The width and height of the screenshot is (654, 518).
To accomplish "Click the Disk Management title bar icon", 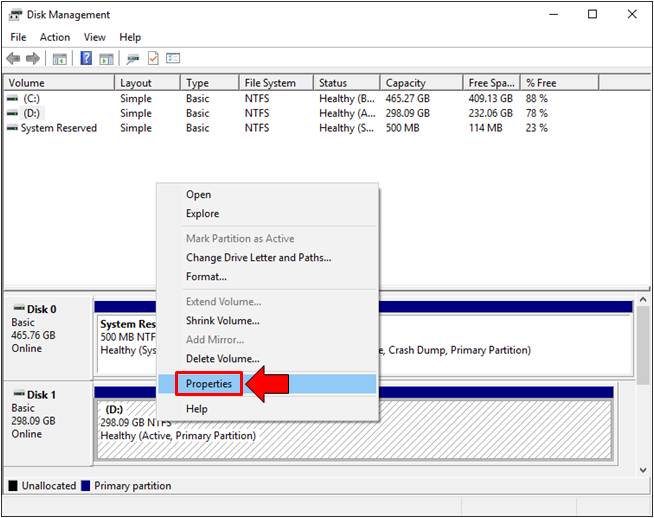I will [x=15, y=15].
